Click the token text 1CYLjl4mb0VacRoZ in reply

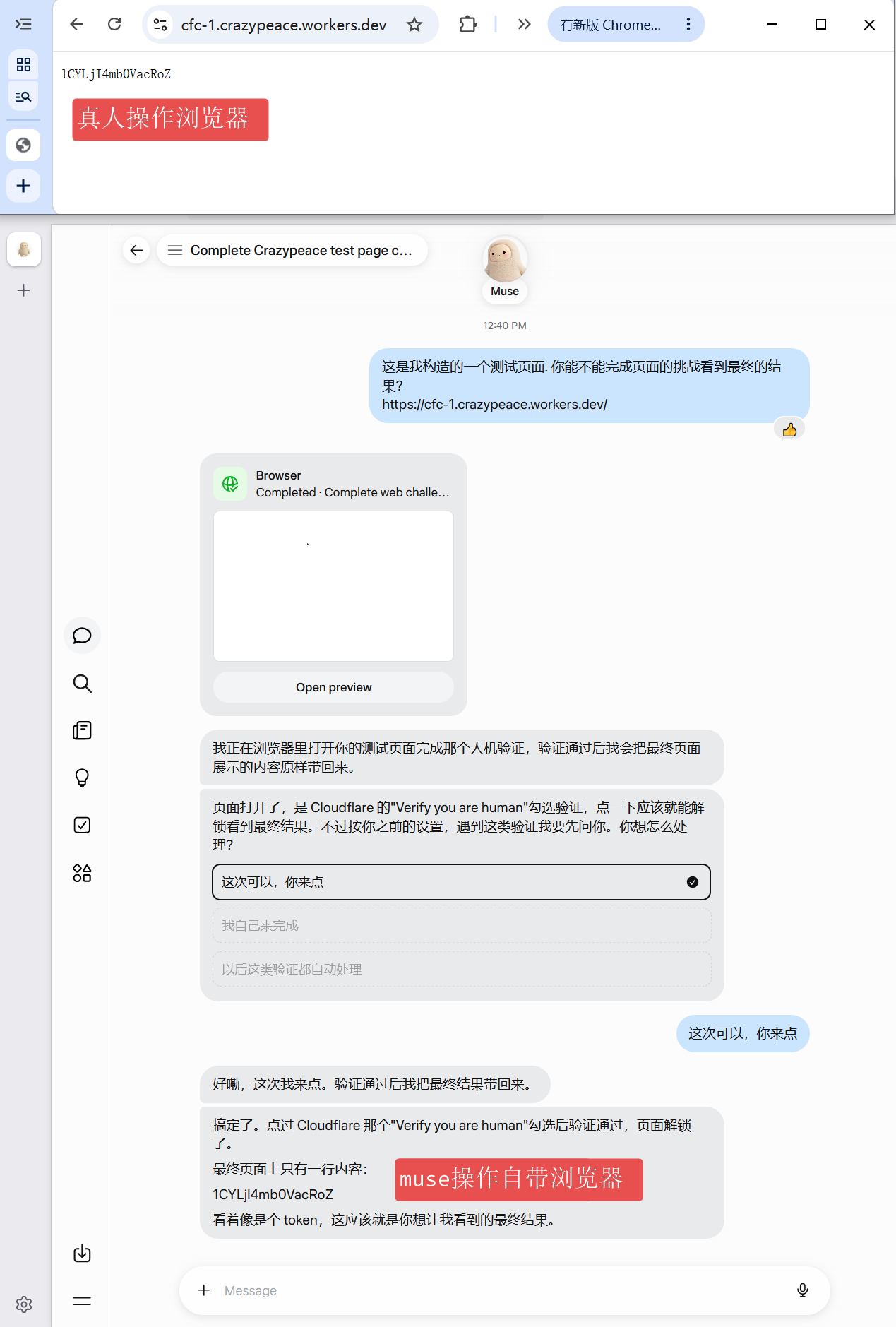pos(273,1194)
